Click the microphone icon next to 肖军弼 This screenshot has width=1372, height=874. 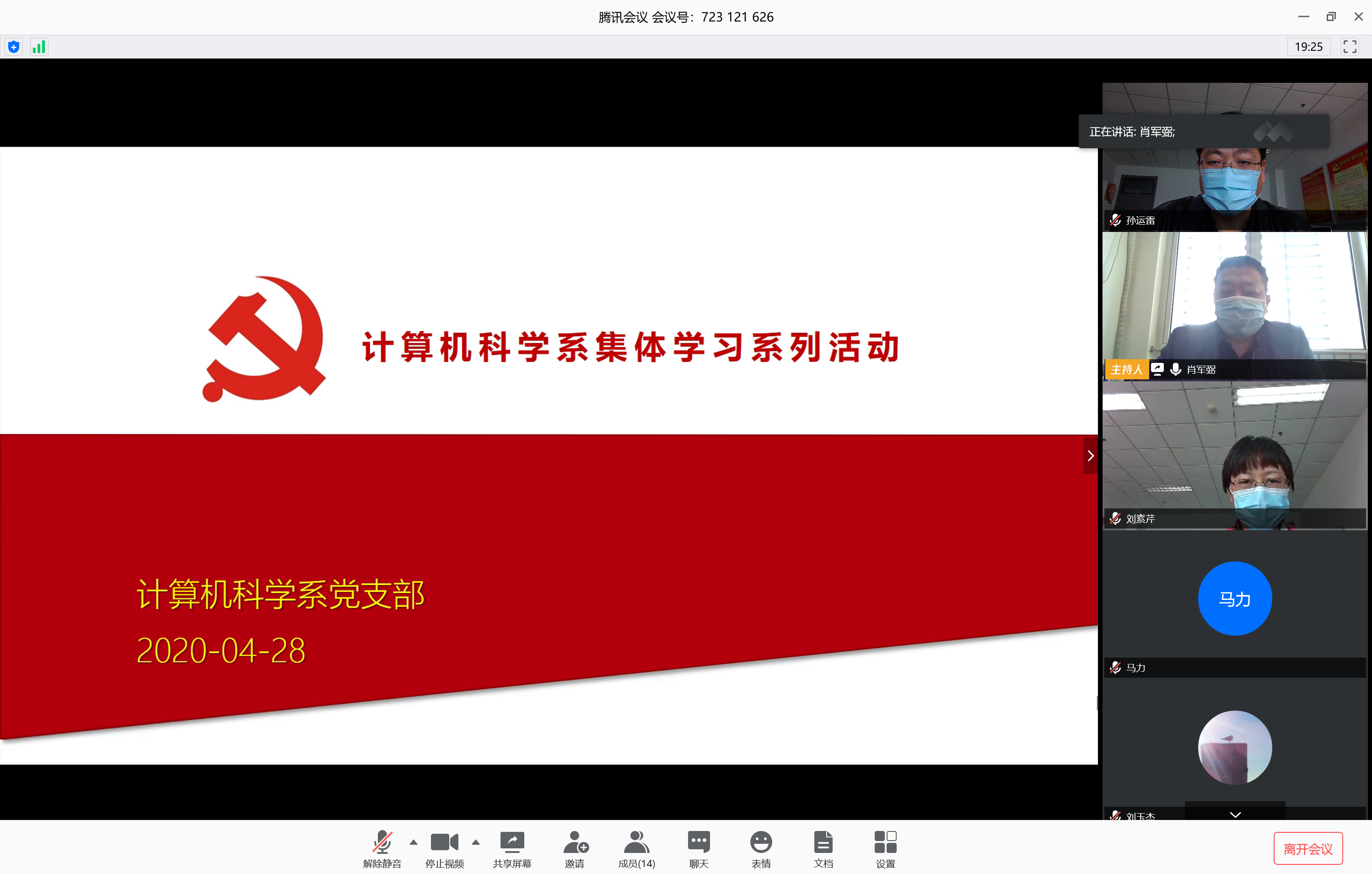(x=1175, y=369)
